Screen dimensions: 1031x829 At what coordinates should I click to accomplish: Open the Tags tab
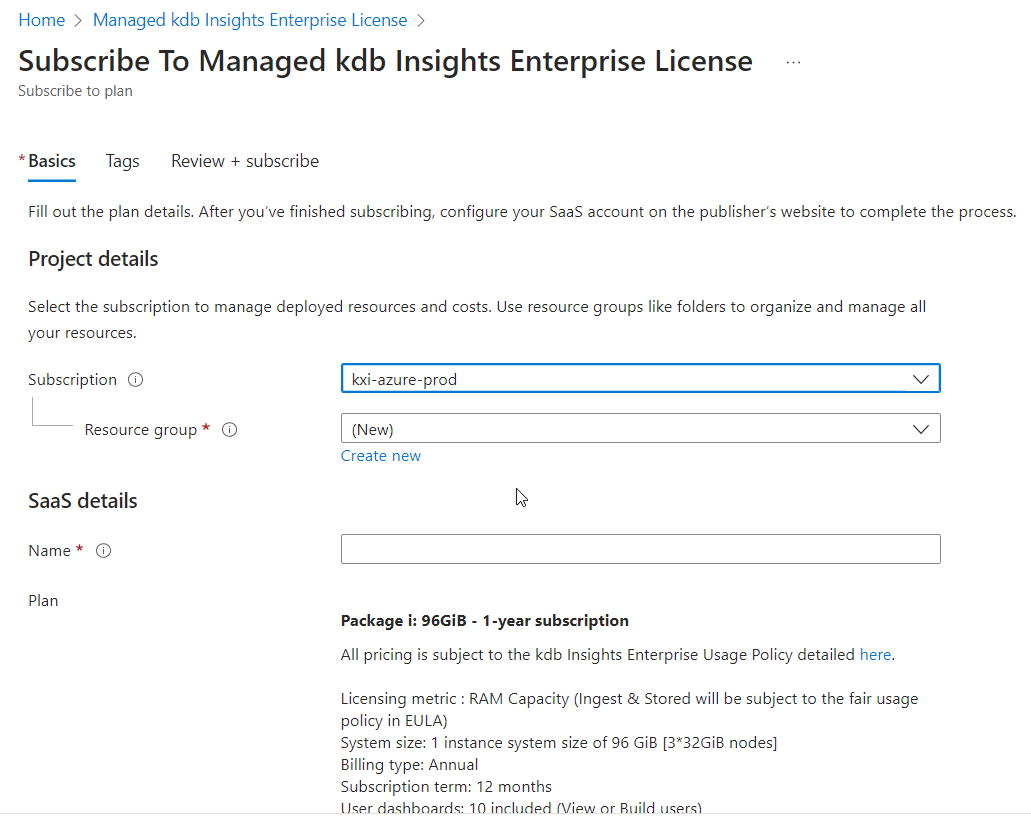[122, 161]
